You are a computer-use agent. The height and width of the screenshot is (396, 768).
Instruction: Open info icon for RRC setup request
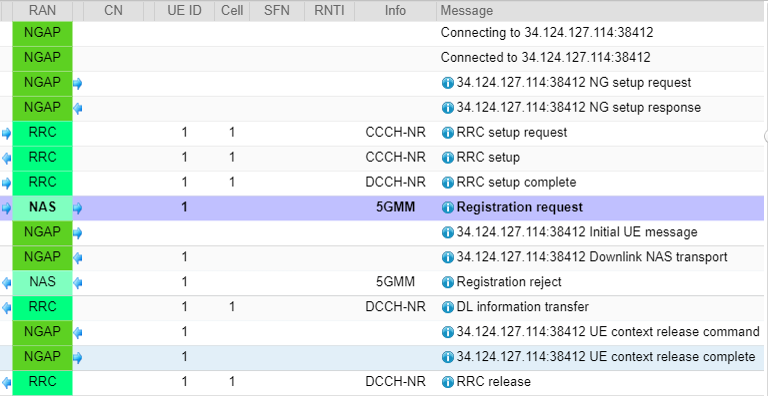(447, 133)
